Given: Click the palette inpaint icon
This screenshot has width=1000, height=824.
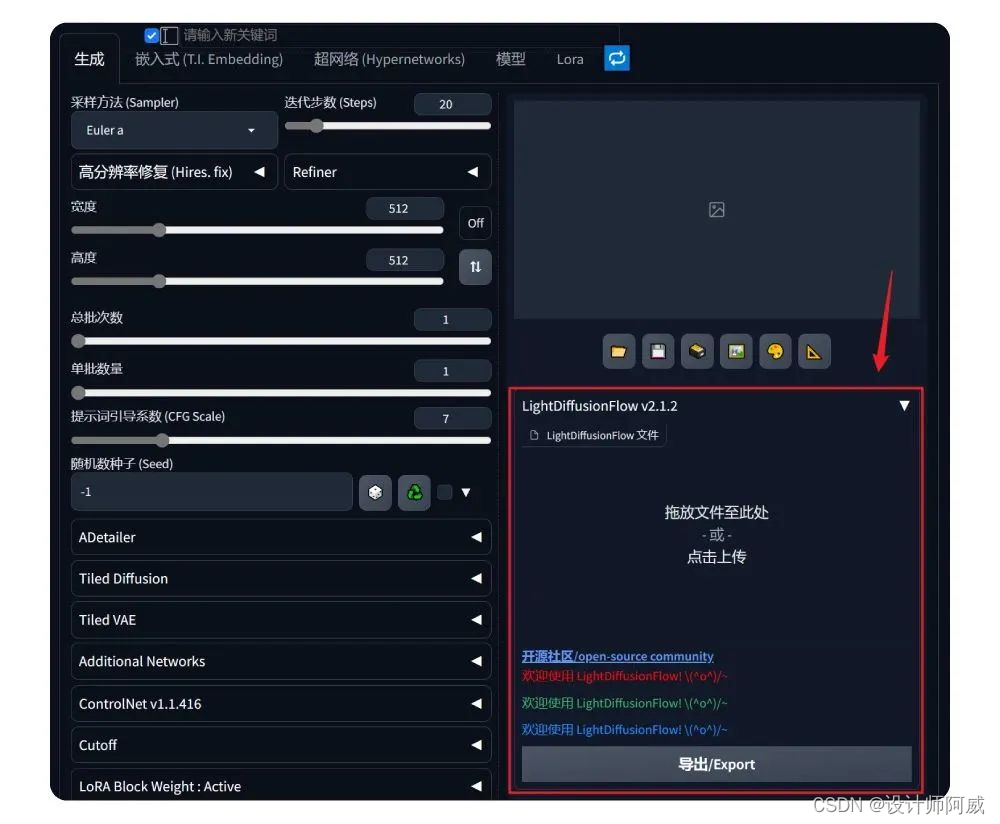Looking at the screenshot, I should pyautogui.click(x=775, y=351).
